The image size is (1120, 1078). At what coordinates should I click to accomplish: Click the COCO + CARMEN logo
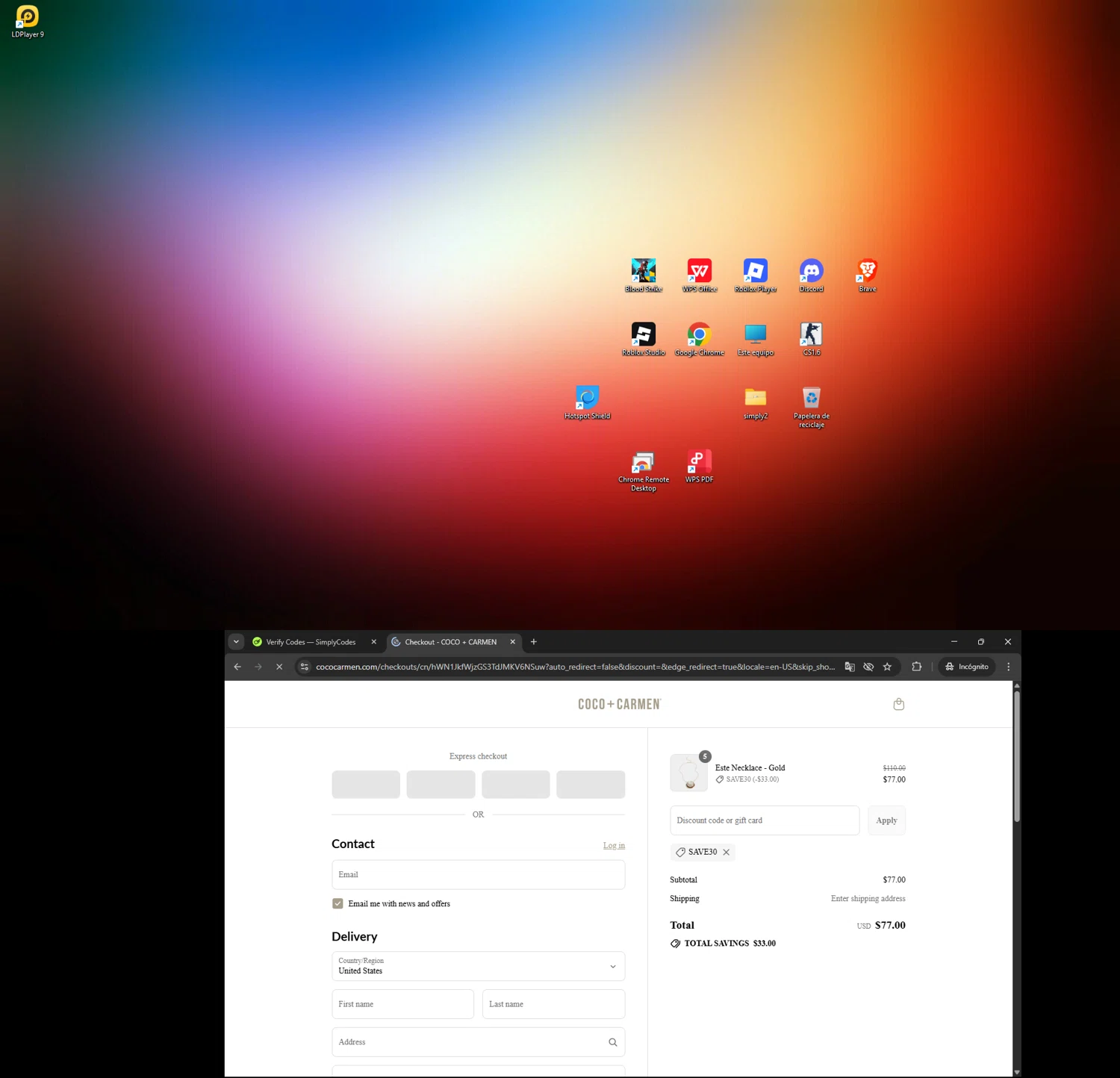point(620,704)
